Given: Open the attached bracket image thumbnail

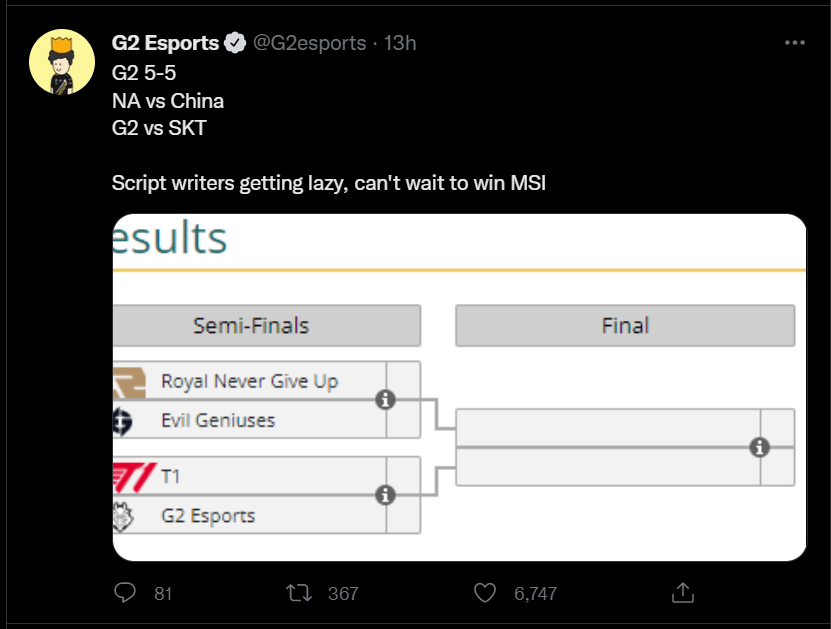Looking at the screenshot, I should click(x=459, y=387).
